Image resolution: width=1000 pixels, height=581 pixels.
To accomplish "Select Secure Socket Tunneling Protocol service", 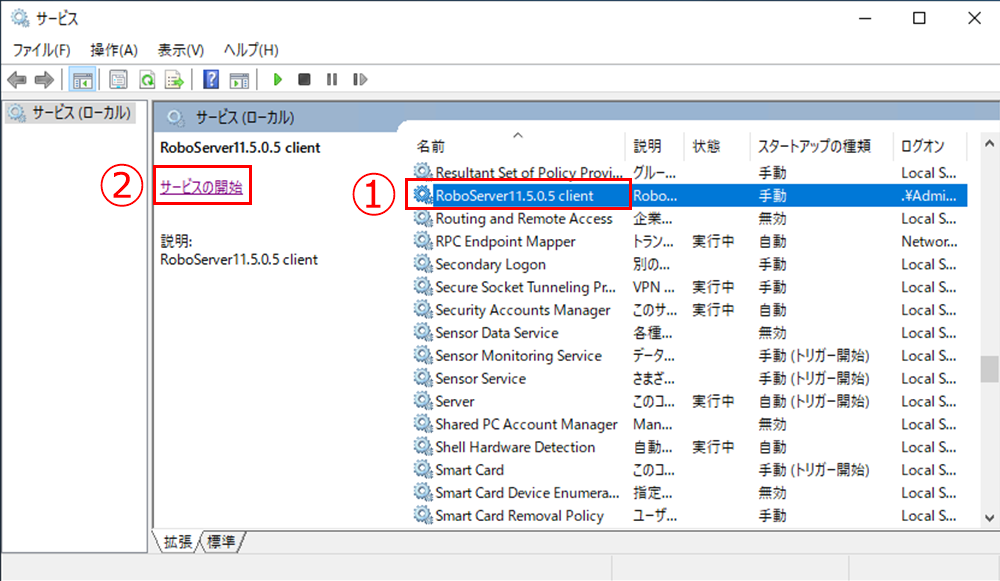I will click(526, 287).
